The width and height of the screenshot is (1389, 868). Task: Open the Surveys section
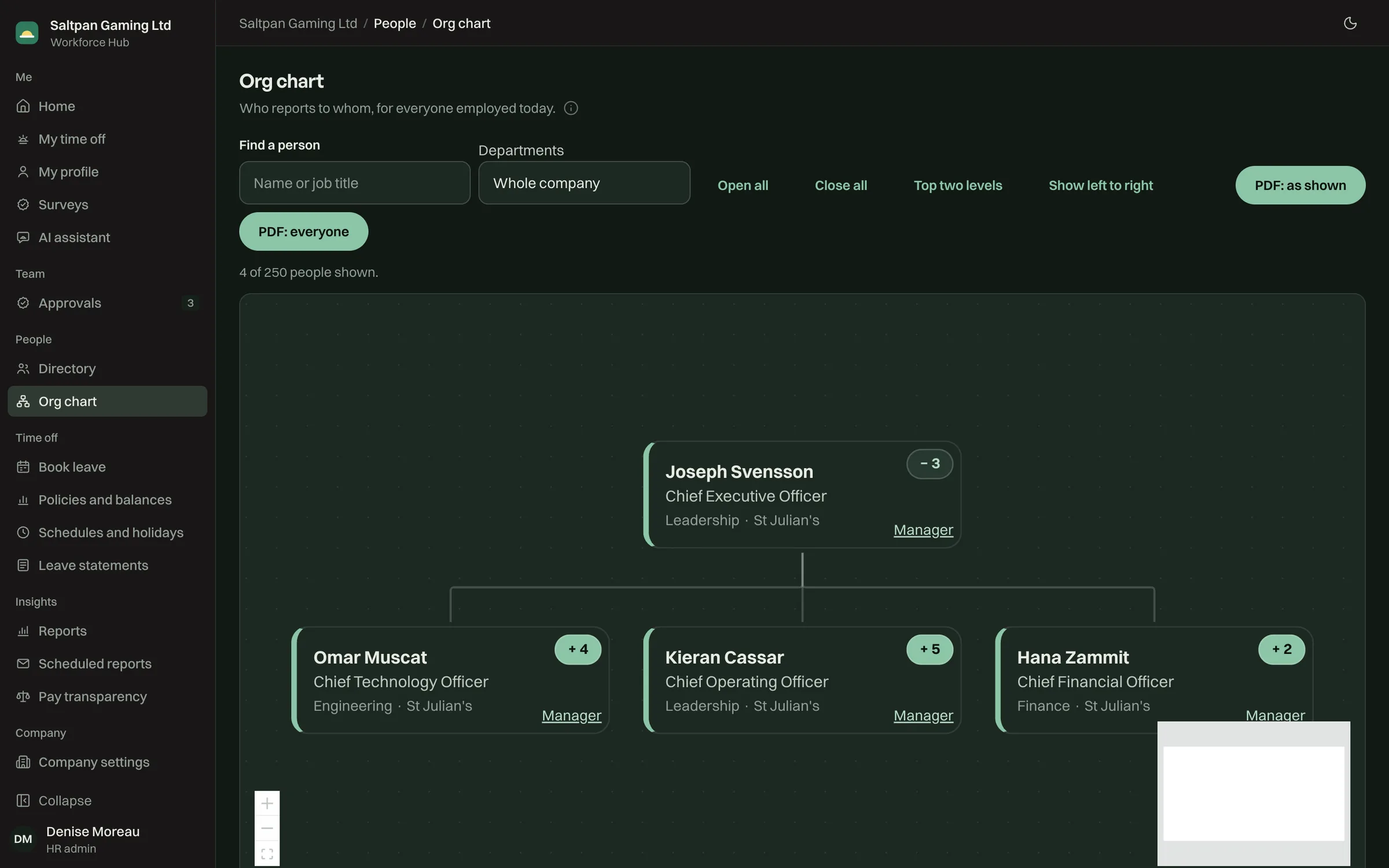click(x=108, y=205)
